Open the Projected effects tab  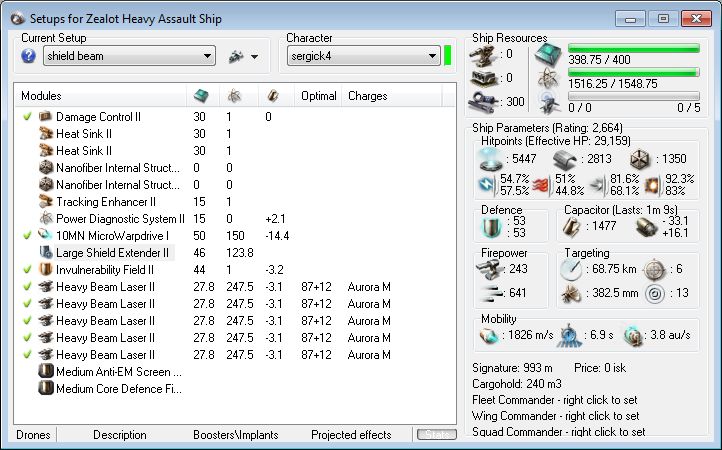[x=351, y=435]
